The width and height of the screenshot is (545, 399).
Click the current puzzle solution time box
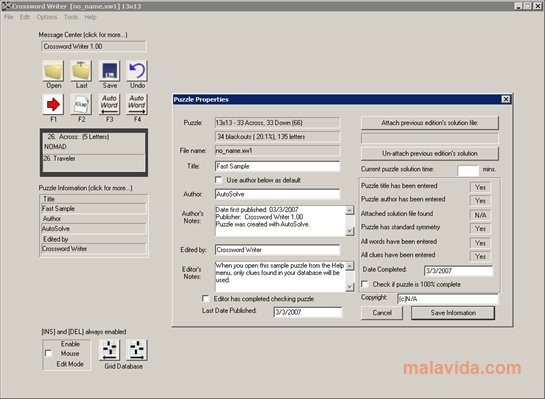pyautogui.click(x=468, y=170)
